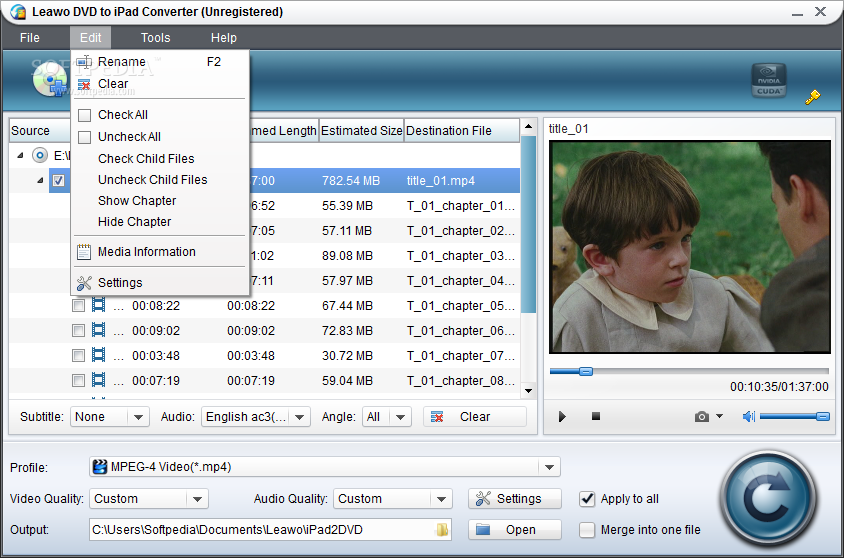Click the NVIDIA CUDA acceleration icon
The height and width of the screenshot is (558, 844).
pos(769,81)
